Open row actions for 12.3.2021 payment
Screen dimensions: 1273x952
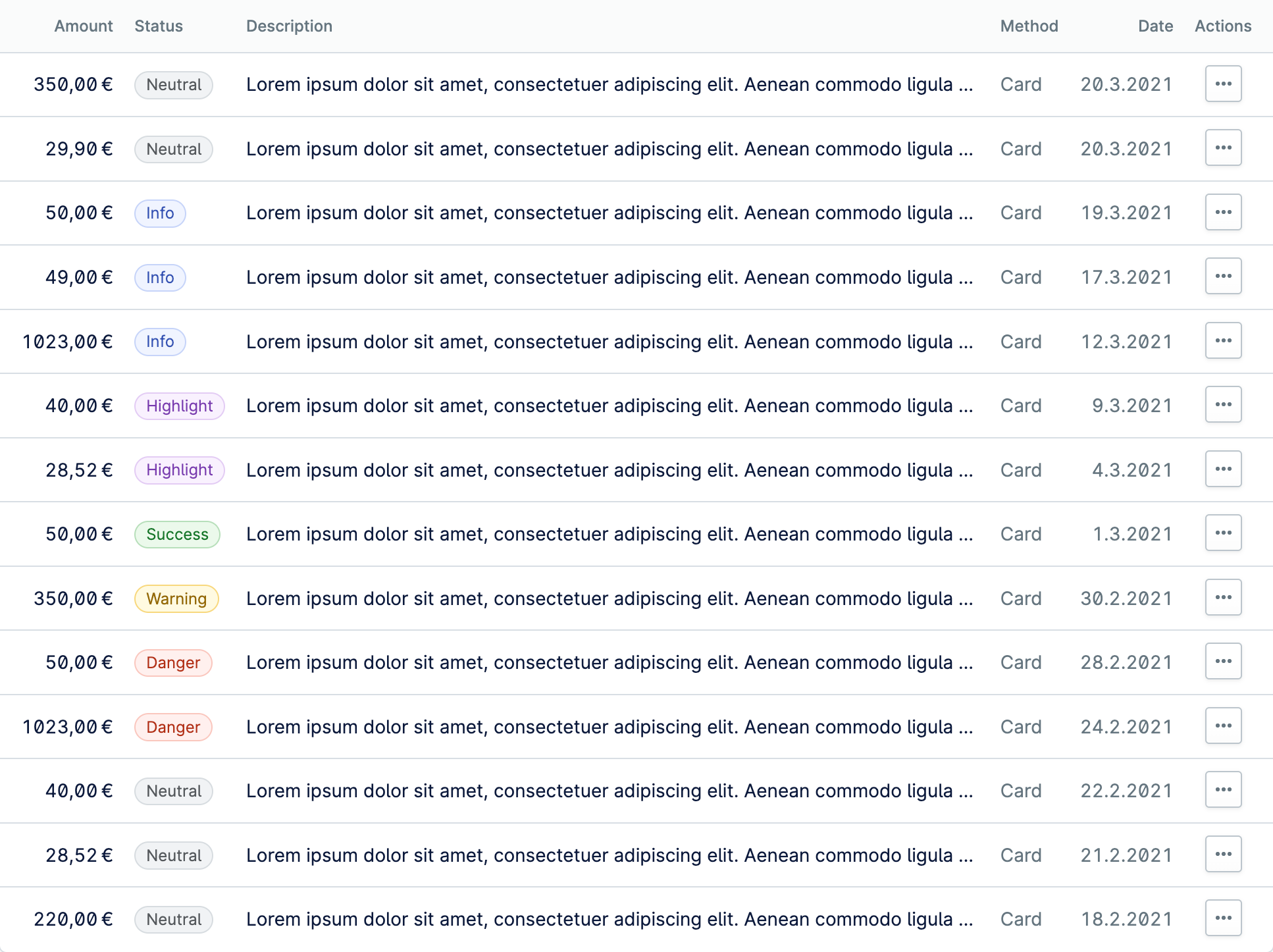(x=1223, y=340)
